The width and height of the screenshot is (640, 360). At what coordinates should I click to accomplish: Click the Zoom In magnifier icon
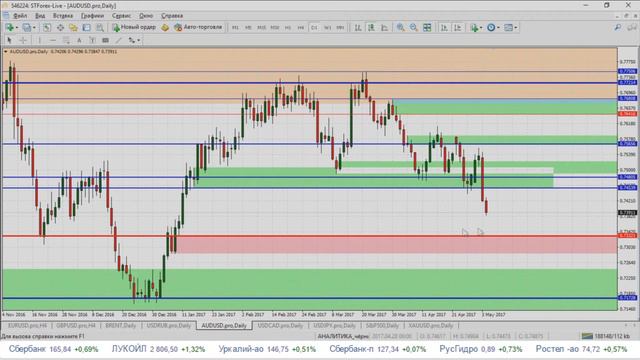coord(400,27)
